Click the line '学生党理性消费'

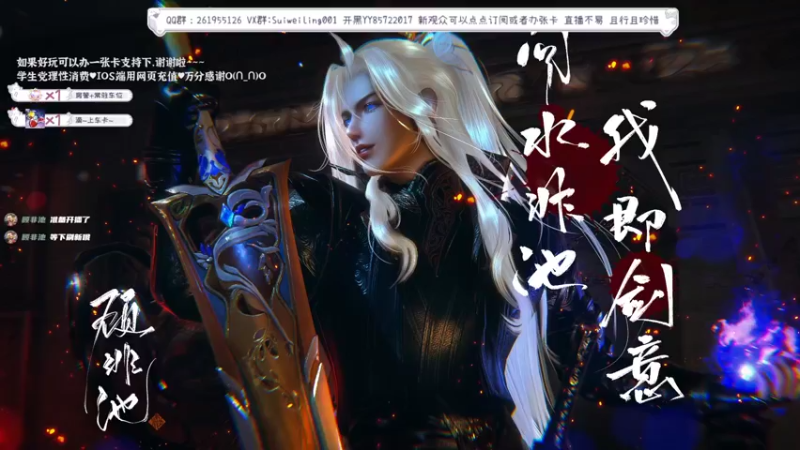tap(141, 76)
